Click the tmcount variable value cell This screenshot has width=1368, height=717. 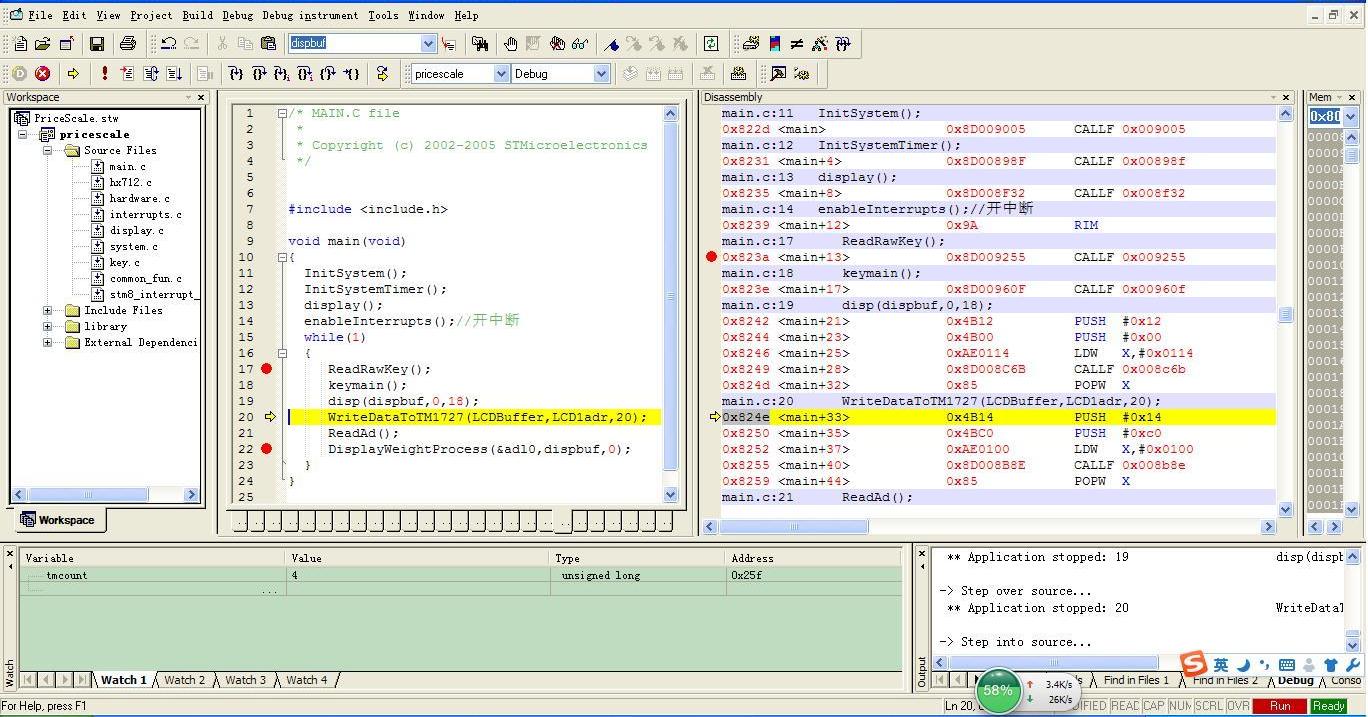(x=418, y=576)
